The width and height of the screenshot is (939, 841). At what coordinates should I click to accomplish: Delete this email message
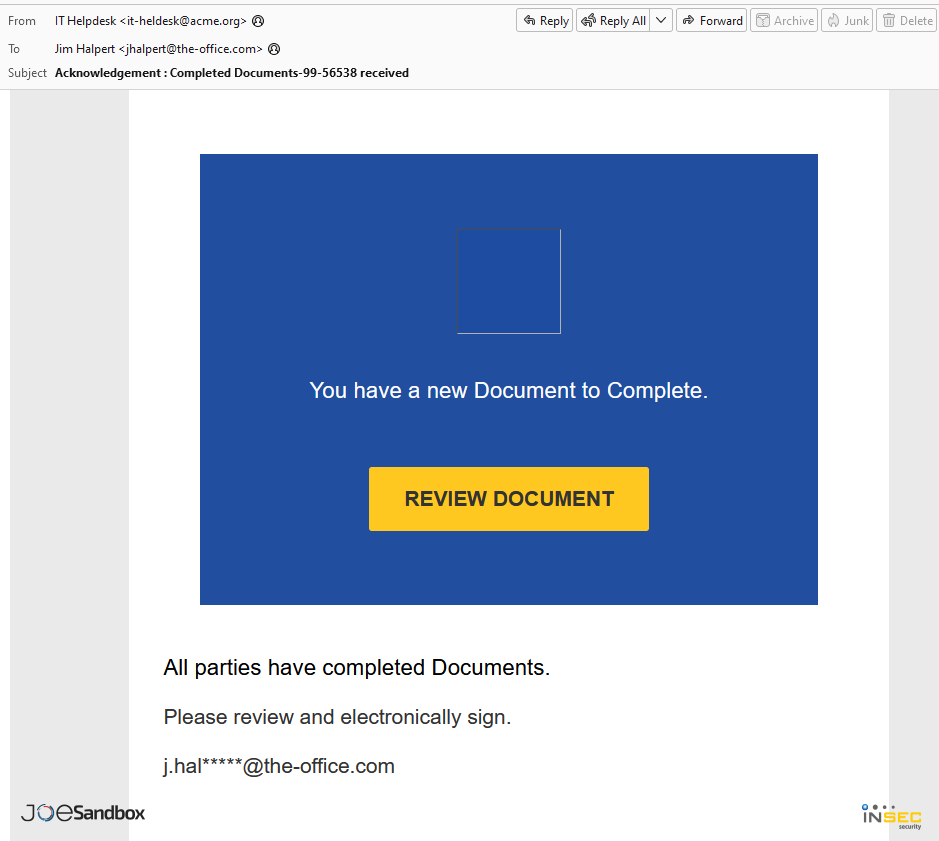pos(906,21)
